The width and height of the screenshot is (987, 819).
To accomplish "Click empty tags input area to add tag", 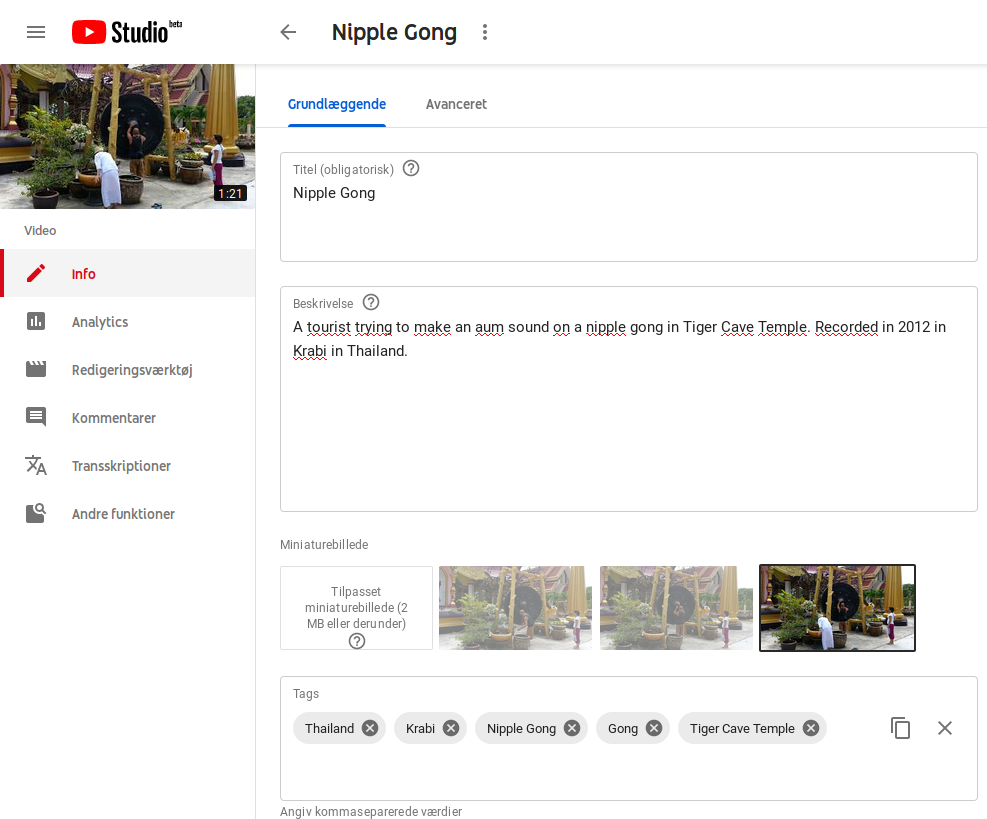I will tap(628, 772).
